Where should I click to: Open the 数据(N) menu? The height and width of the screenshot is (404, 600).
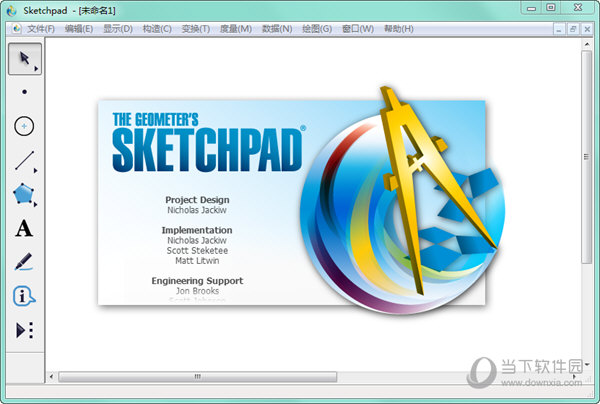[277, 29]
